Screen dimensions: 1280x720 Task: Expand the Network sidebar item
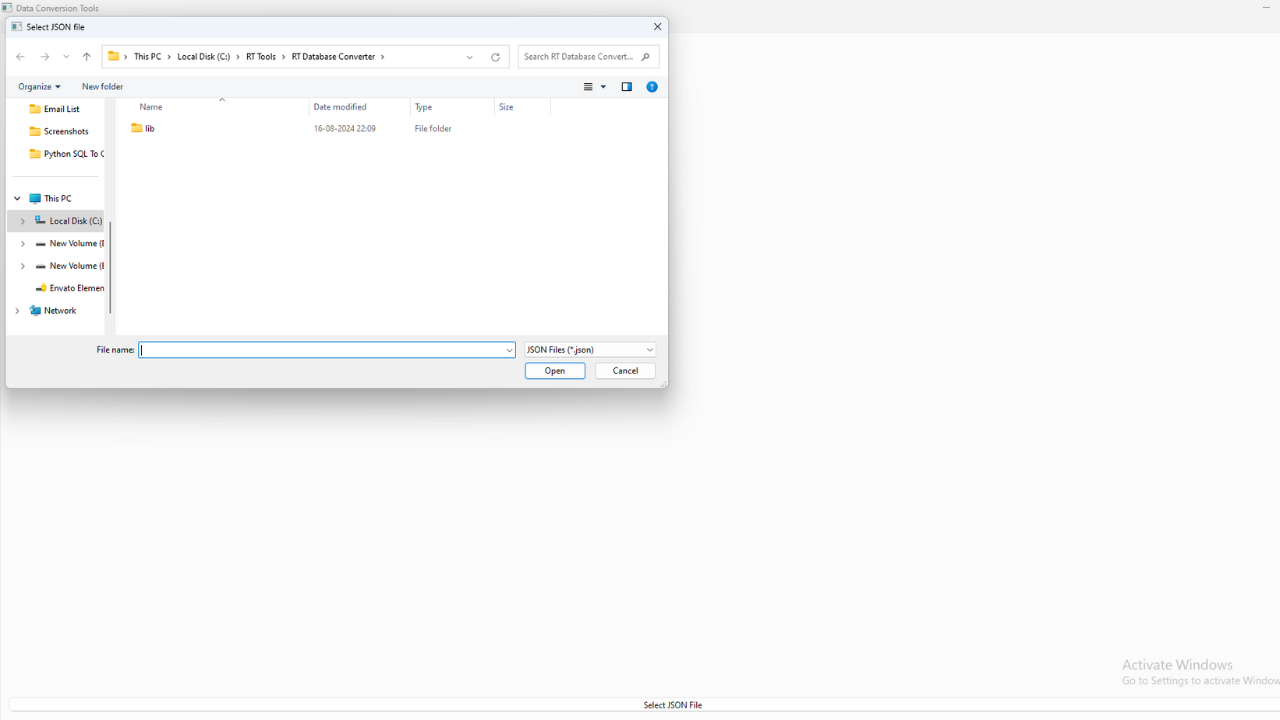coord(16,310)
